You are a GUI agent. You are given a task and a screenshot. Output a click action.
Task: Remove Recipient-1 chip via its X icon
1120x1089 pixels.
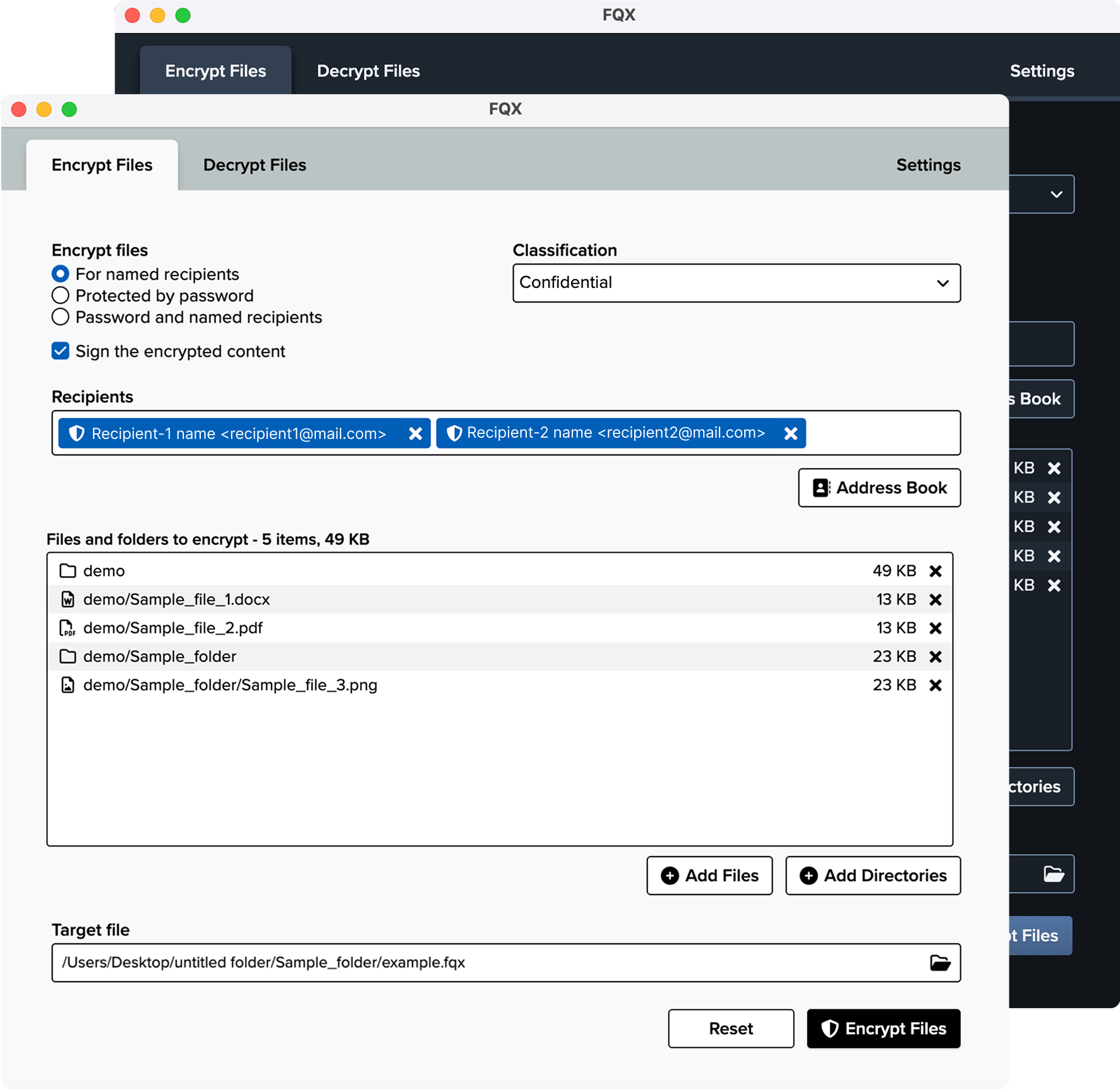coord(415,433)
